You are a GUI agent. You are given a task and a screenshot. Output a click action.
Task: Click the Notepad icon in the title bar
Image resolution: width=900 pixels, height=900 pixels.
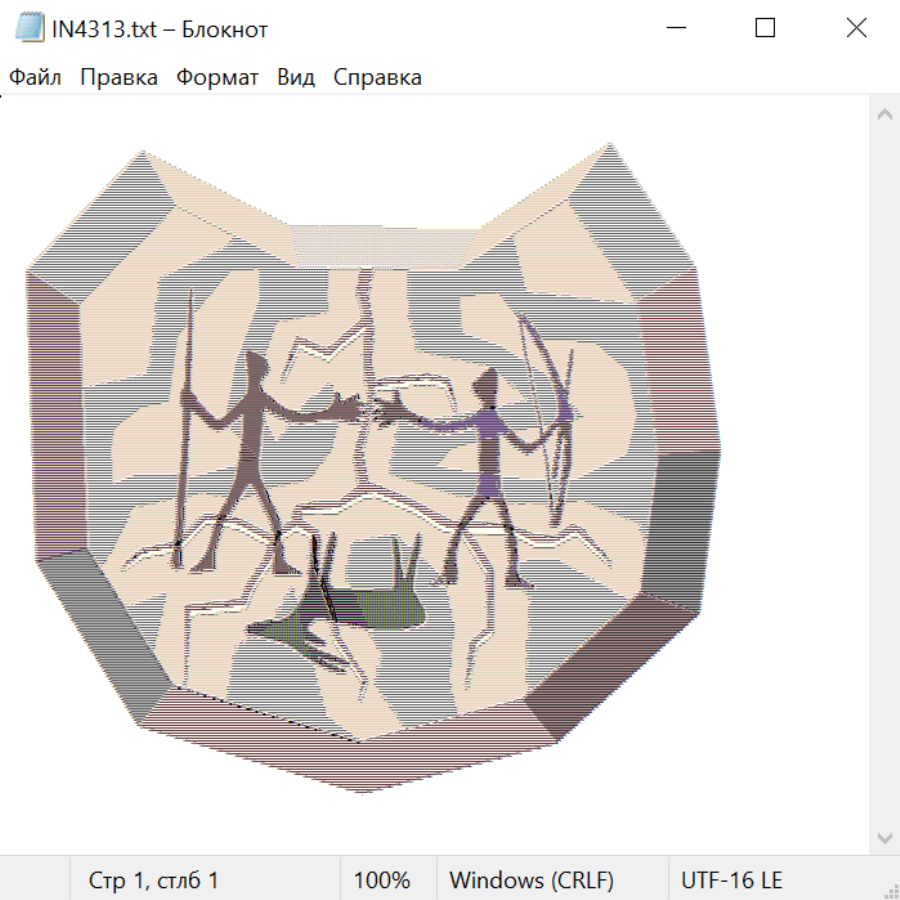pos(29,29)
